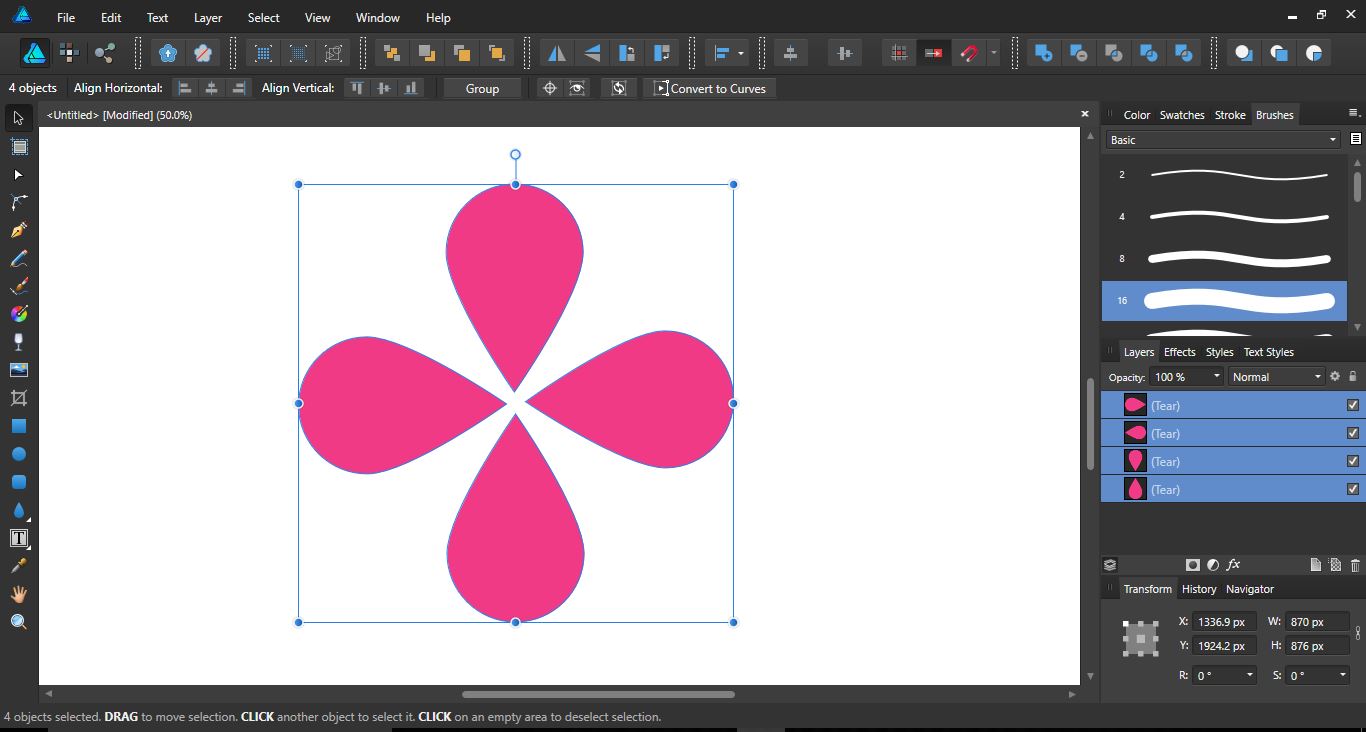The height and width of the screenshot is (732, 1366).
Task: Apply the Add boolean operation
Action: click(1043, 53)
